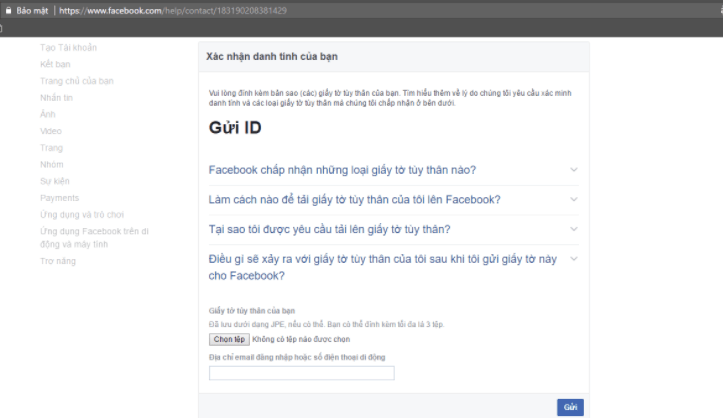Viewport: 723px width, 418px height.
Task: Open the Payments sidebar topic
Action: click(59, 198)
